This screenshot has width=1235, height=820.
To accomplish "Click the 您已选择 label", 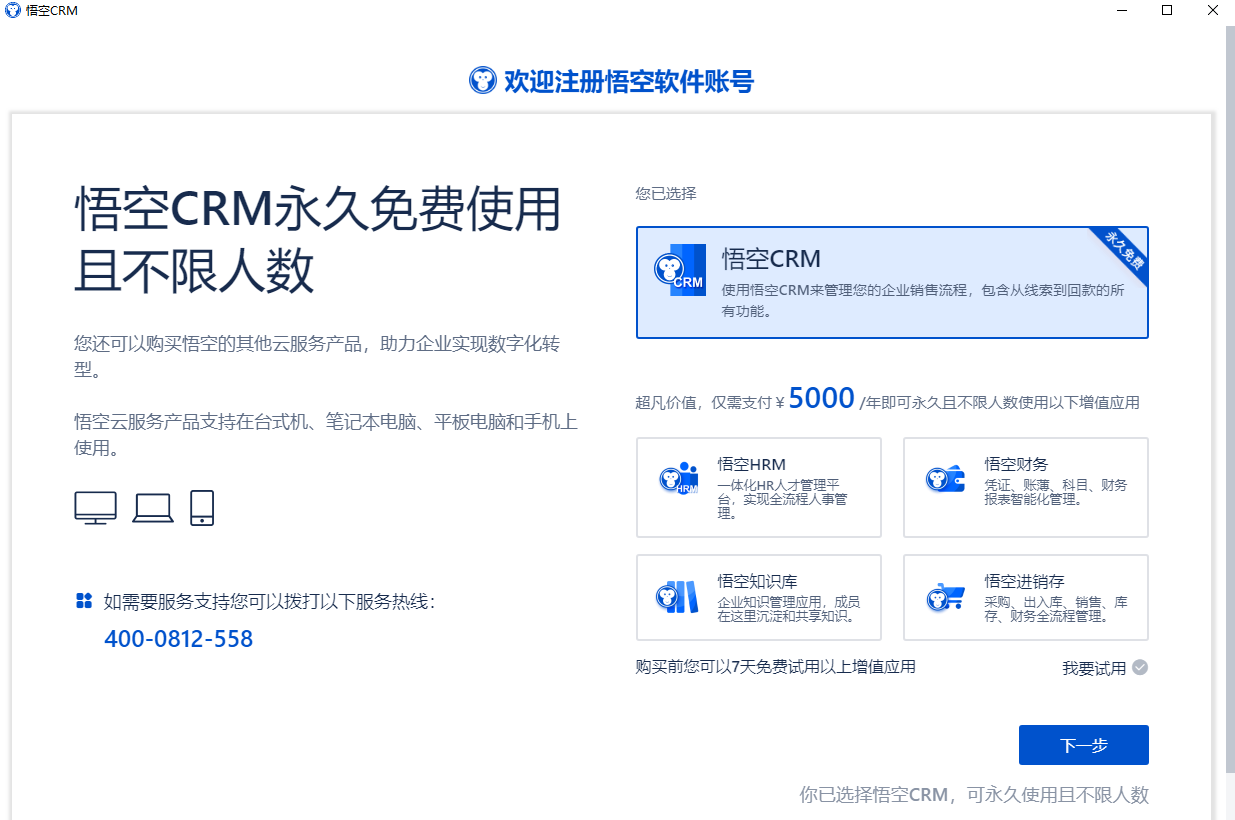I will [x=666, y=193].
